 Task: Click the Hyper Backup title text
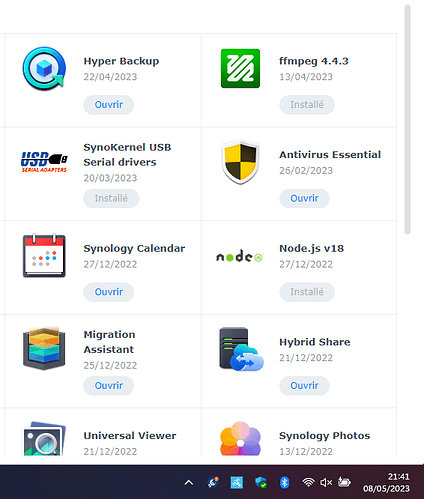[x=121, y=61]
